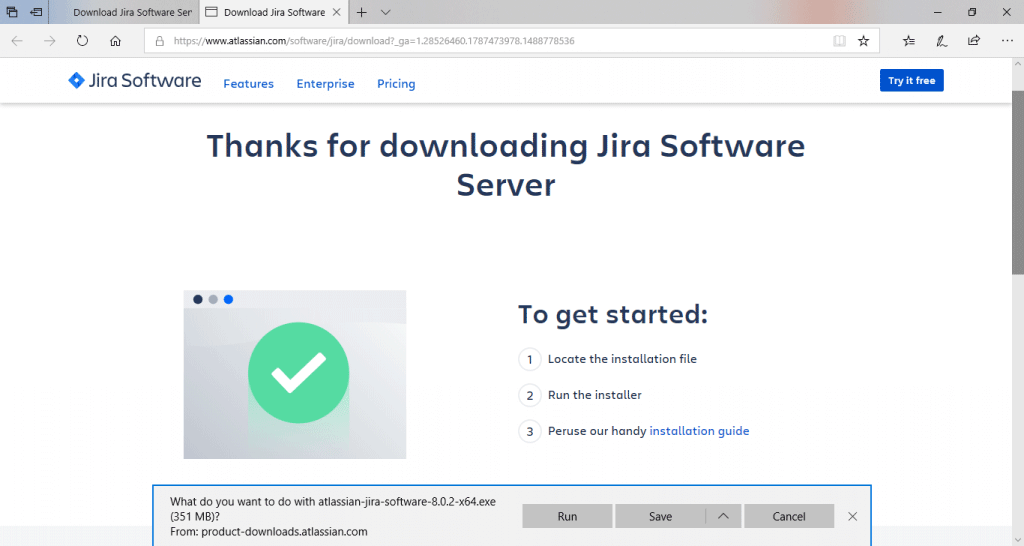Screen dimensions: 1024x546
Task: Open the Features menu item
Action: (x=248, y=84)
